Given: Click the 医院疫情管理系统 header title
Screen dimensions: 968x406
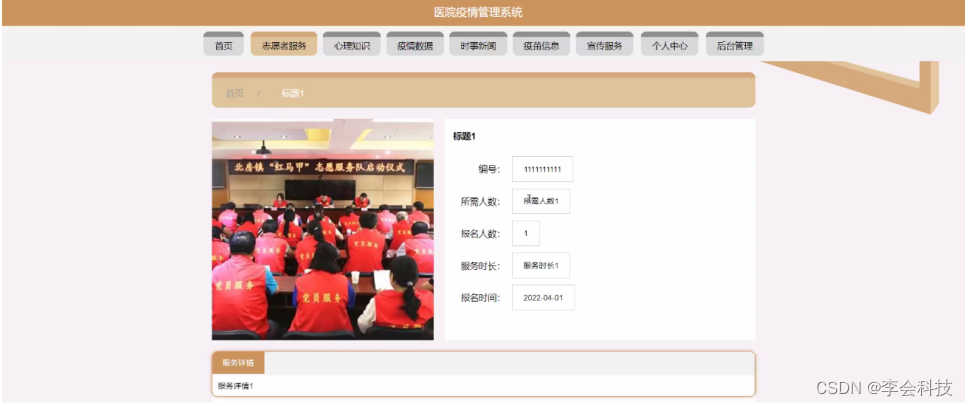Looking at the screenshot, I should pos(478,12).
